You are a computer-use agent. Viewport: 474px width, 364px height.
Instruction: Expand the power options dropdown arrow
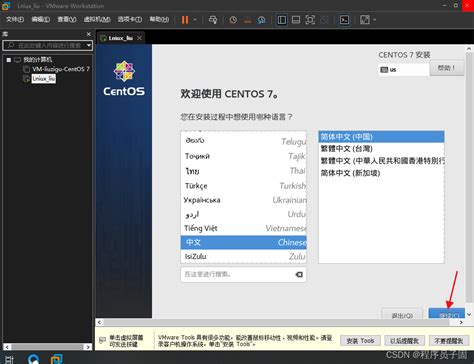coord(195,20)
